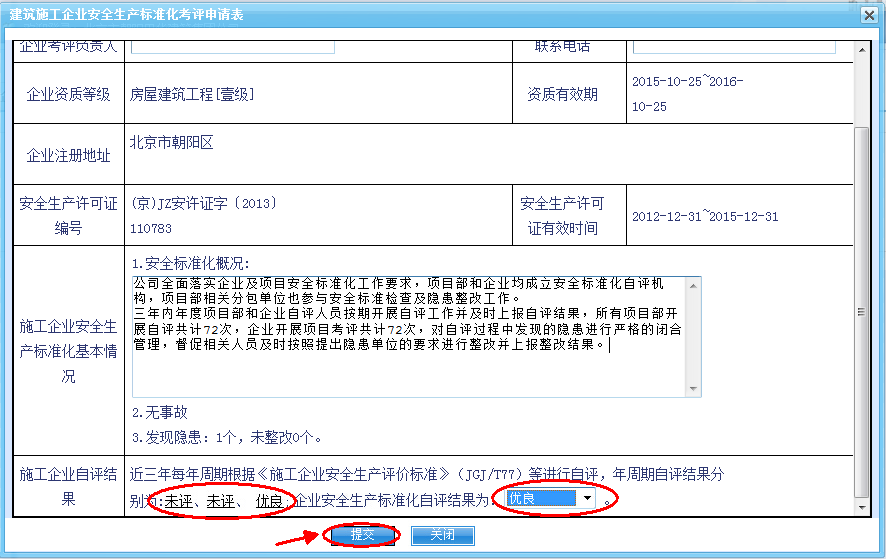Image resolution: width=886 pixels, height=559 pixels.
Task: Click the 提交 submit button
Action: coord(362,535)
